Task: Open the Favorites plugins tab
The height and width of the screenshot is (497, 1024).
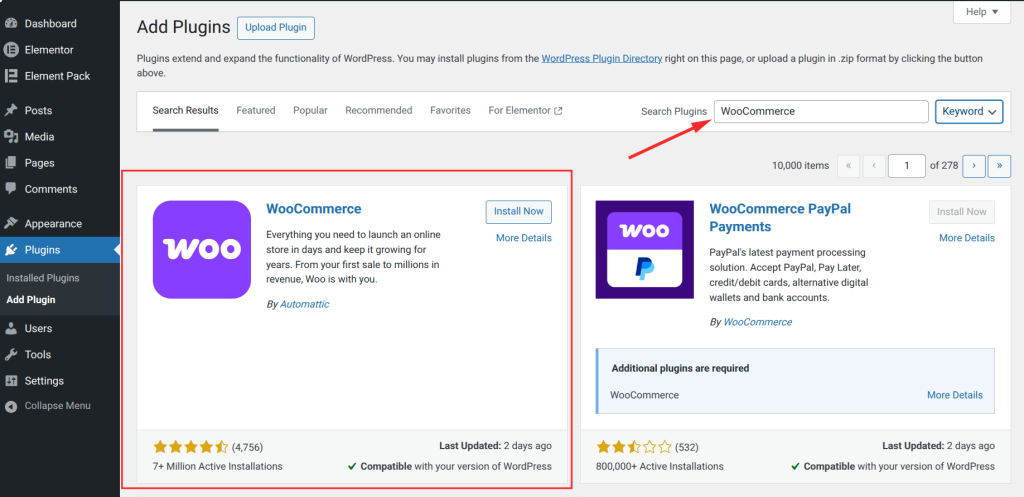Action: [450, 110]
